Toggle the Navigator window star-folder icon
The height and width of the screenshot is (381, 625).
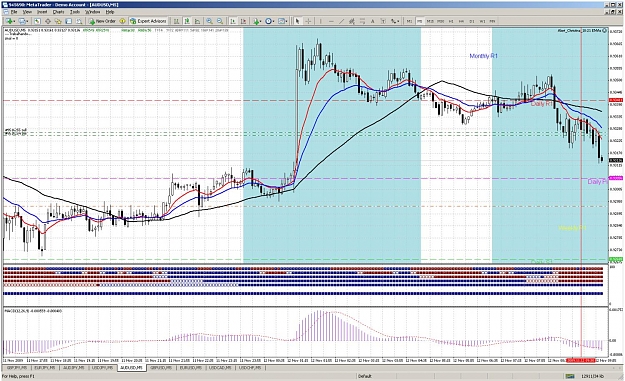[x=58, y=21]
